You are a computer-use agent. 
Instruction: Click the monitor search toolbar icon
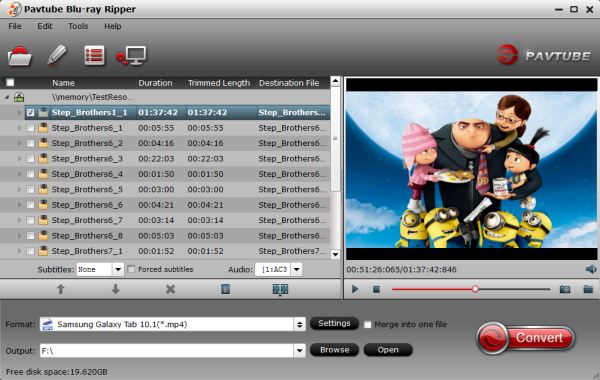tap(131, 56)
